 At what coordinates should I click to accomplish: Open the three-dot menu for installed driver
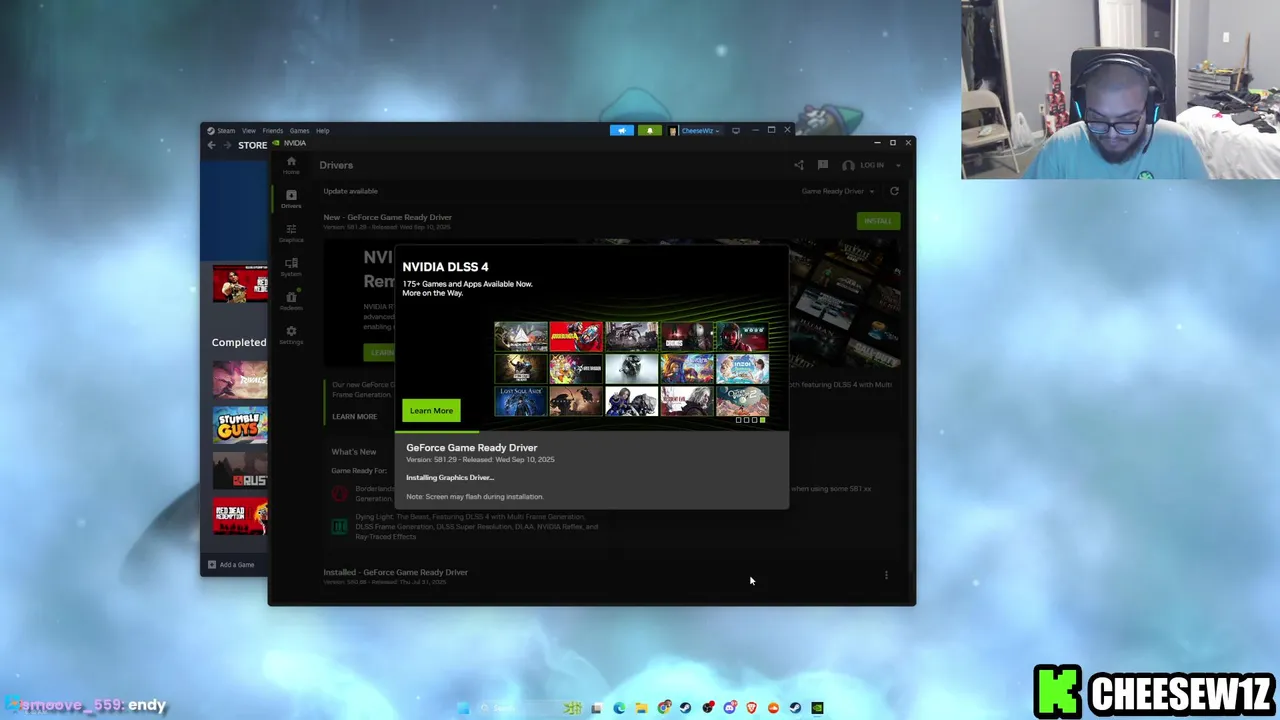click(x=886, y=575)
